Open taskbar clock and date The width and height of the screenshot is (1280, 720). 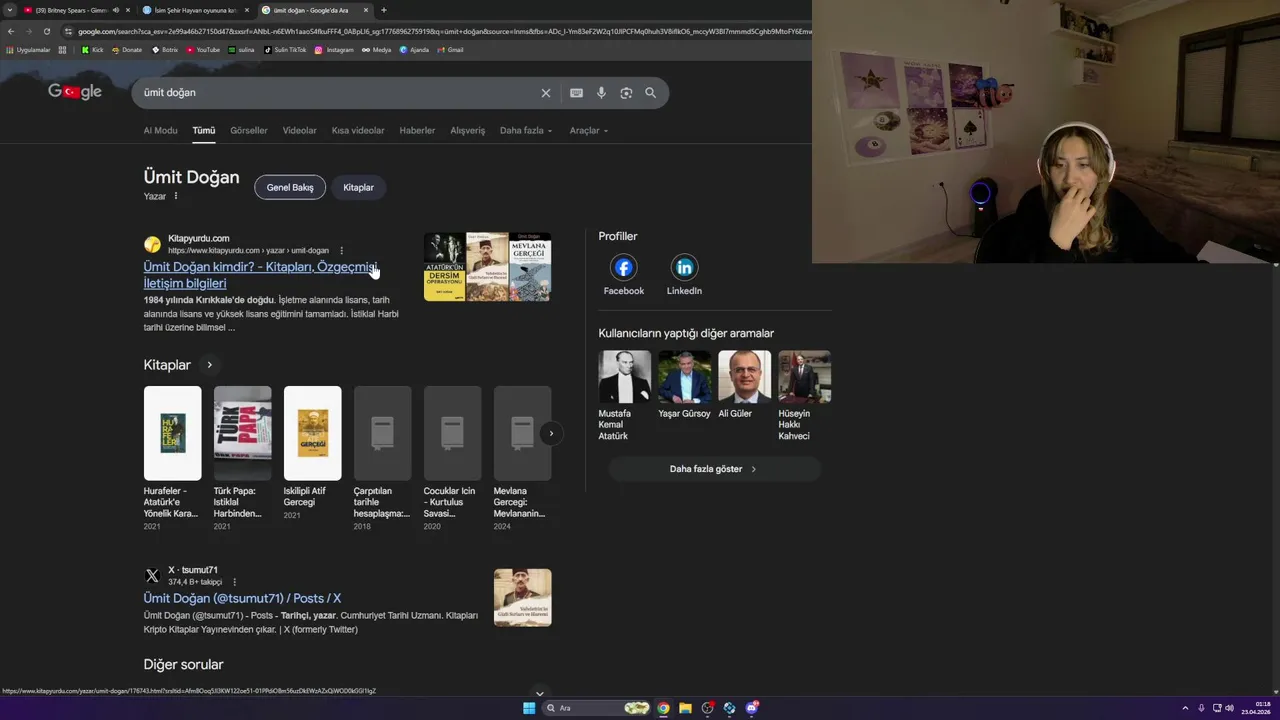click(1256, 708)
